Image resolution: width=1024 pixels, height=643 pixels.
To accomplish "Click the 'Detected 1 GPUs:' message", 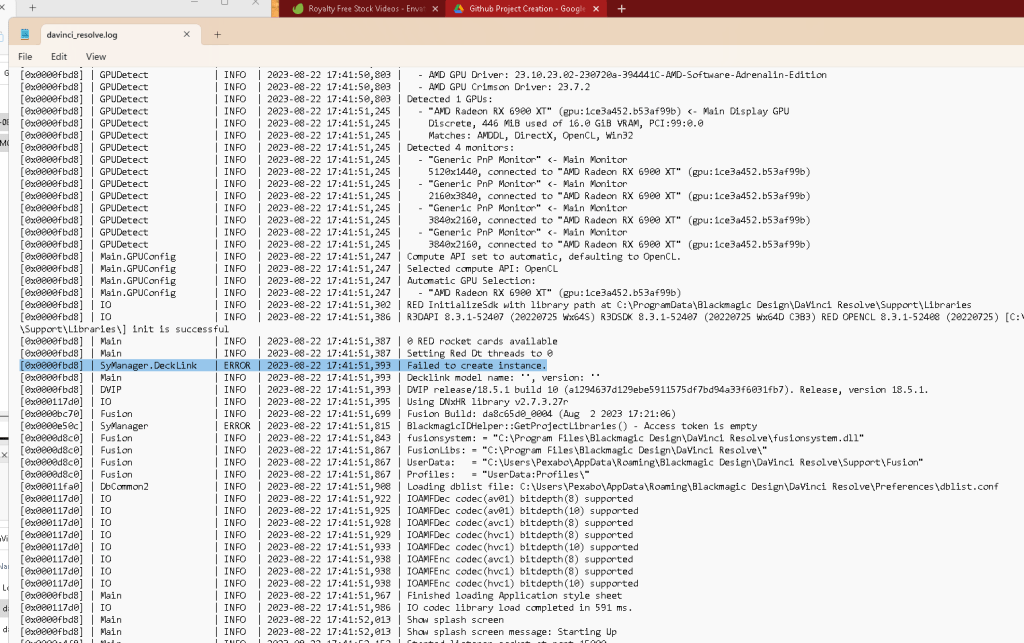I will point(450,99).
